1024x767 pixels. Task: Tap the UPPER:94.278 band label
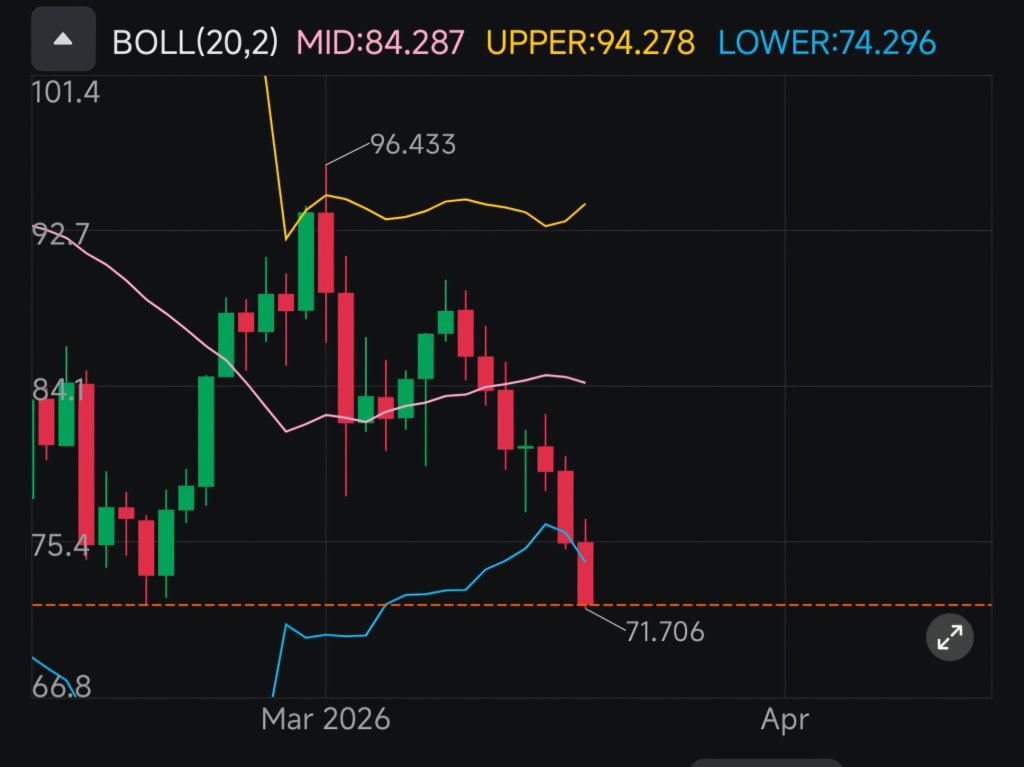tap(590, 42)
